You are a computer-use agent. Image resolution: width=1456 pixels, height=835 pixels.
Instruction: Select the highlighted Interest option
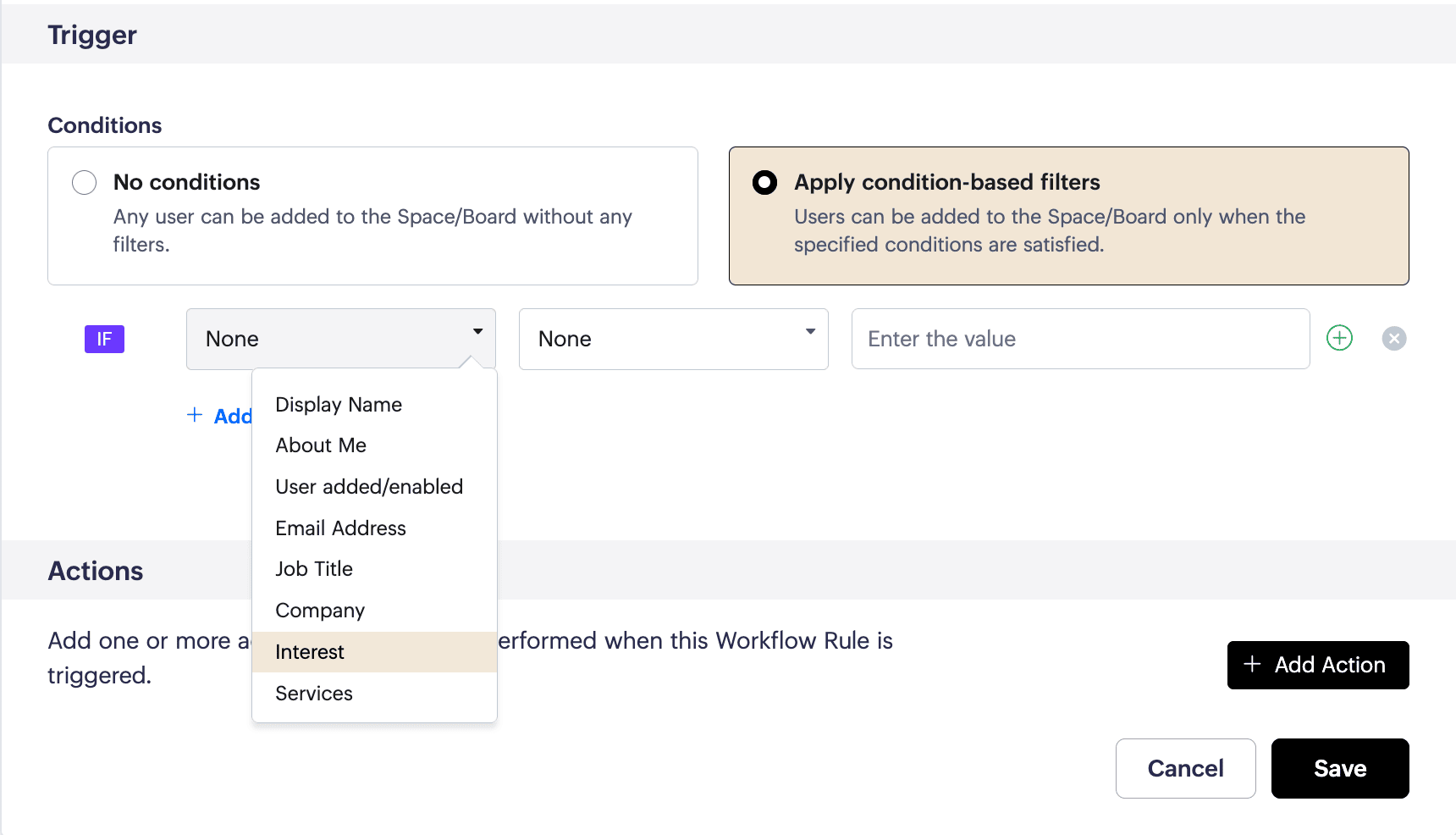point(310,652)
